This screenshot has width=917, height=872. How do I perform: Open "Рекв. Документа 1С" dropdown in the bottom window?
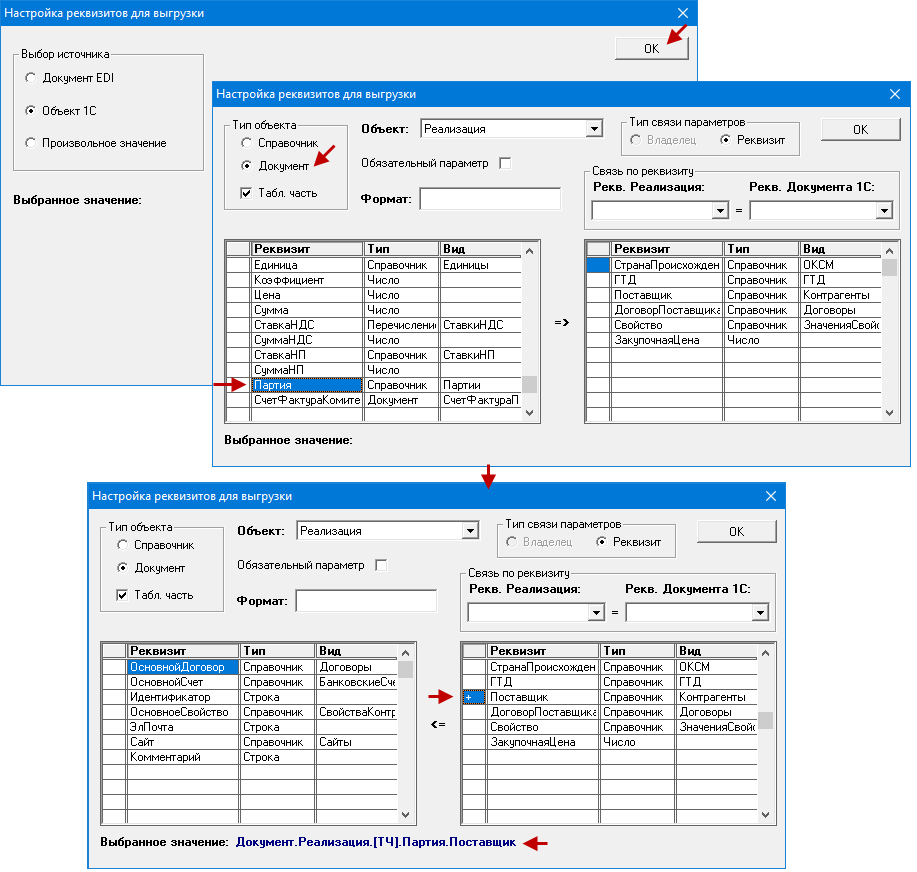760,612
